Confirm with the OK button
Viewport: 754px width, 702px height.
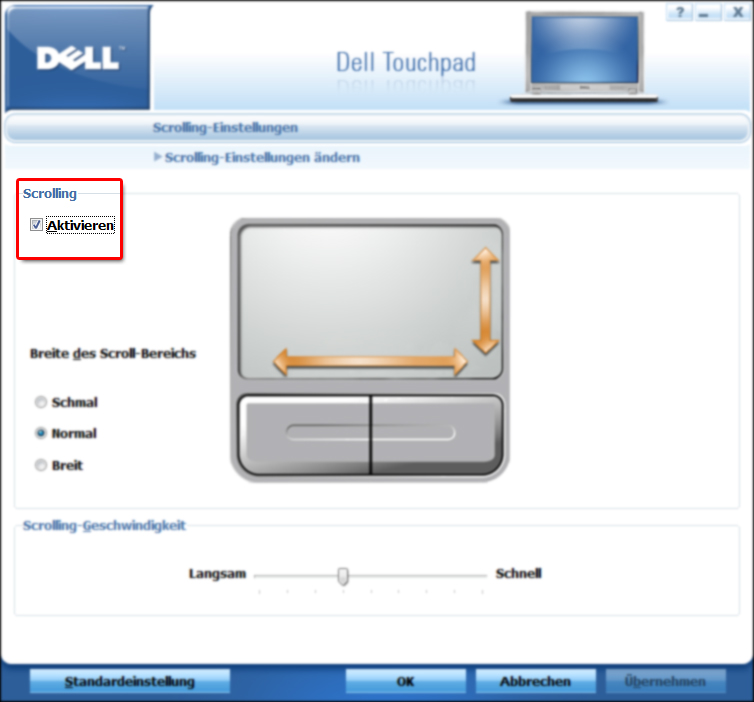[405, 681]
